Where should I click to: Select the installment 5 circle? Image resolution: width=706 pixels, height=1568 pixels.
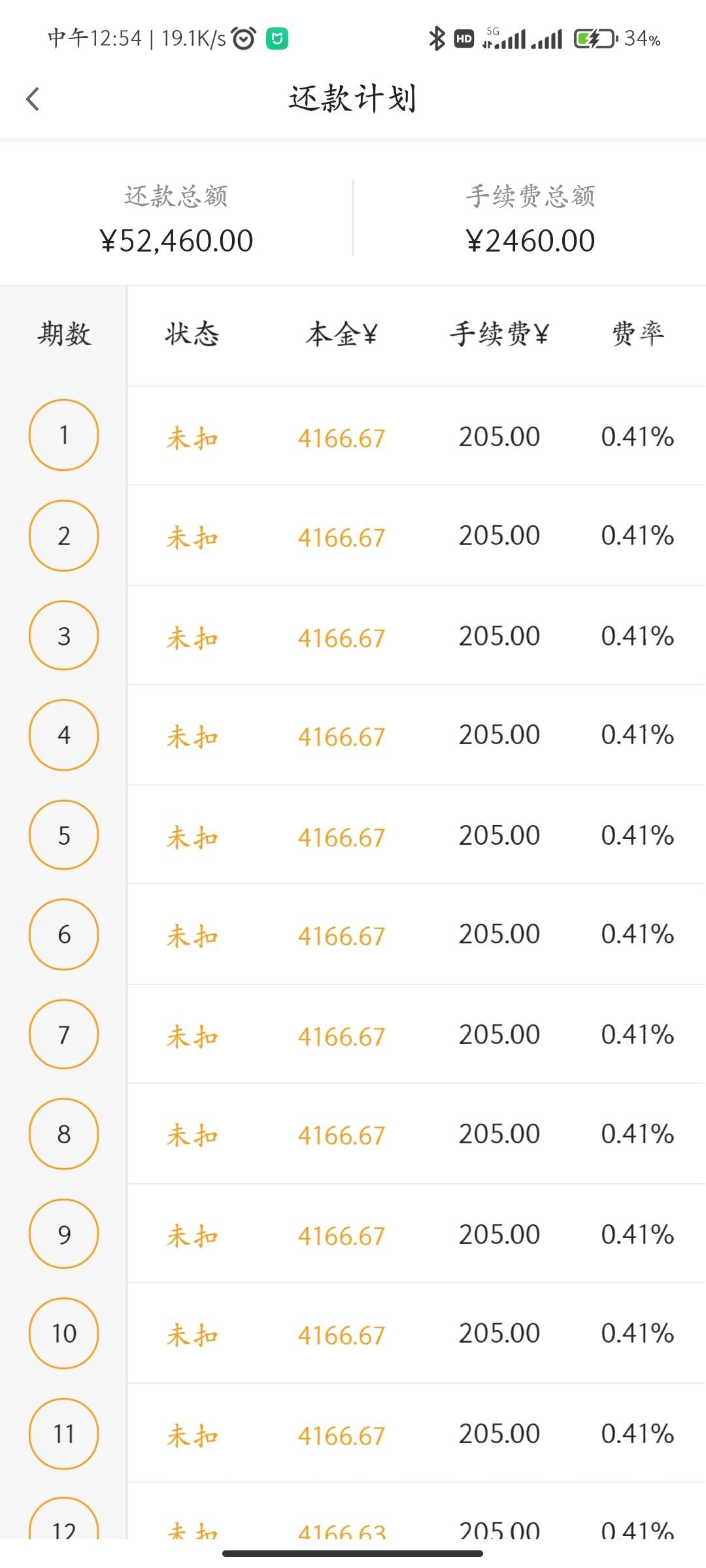click(x=64, y=835)
